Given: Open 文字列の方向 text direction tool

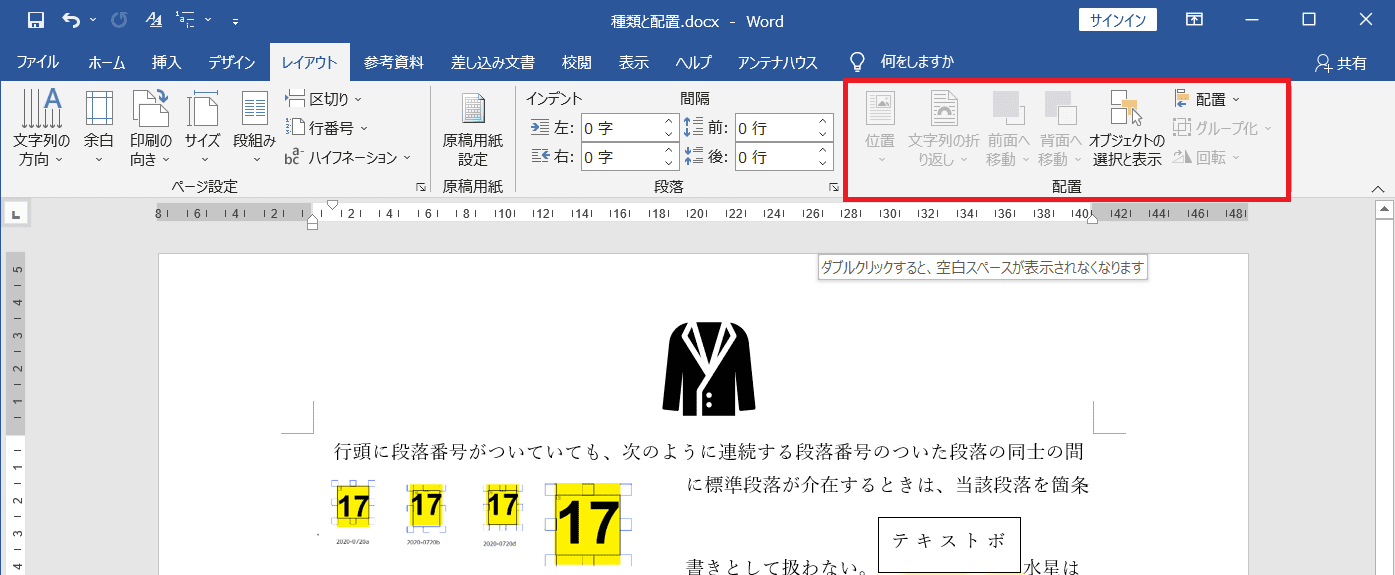Looking at the screenshot, I should (41, 128).
